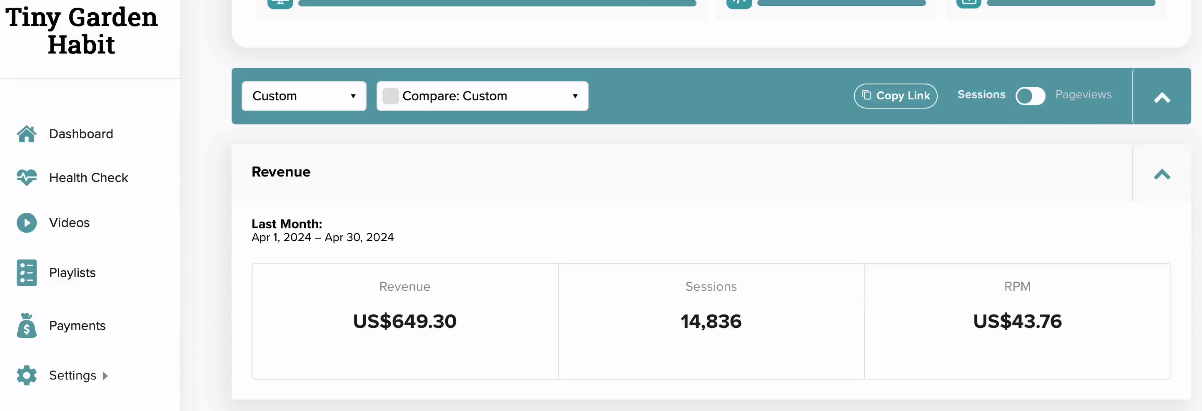Click the Tiny Garden Habit site title
This screenshot has width=1202, height=411.
click(x=82, y=31)
